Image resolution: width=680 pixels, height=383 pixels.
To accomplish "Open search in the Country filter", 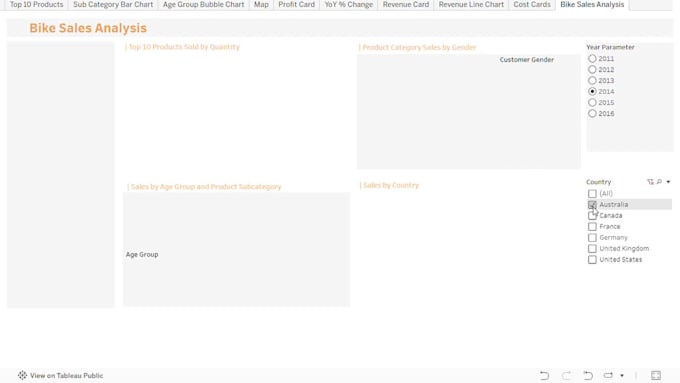I will (659, 182).
